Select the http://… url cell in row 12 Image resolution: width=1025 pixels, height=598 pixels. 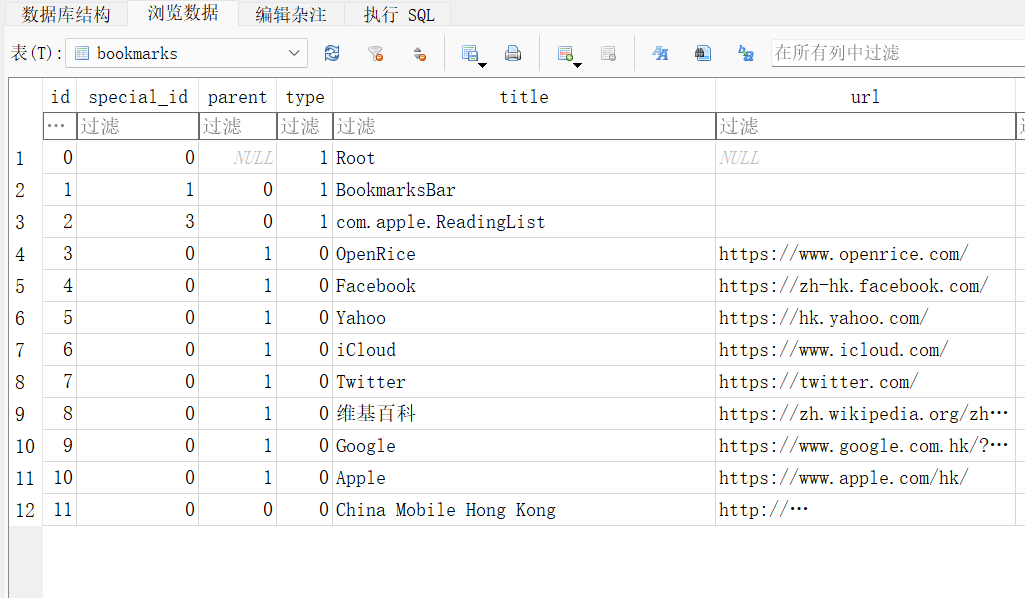point(865,510)
